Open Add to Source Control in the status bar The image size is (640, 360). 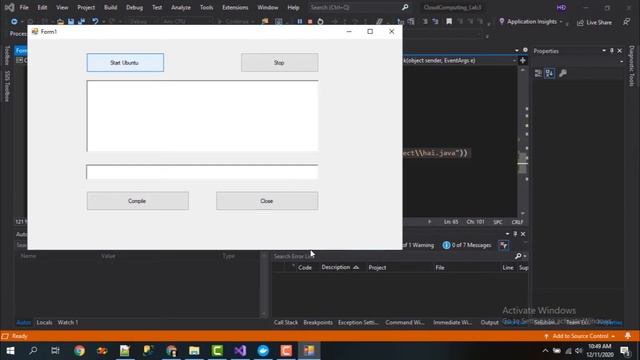tap(580, 336)
